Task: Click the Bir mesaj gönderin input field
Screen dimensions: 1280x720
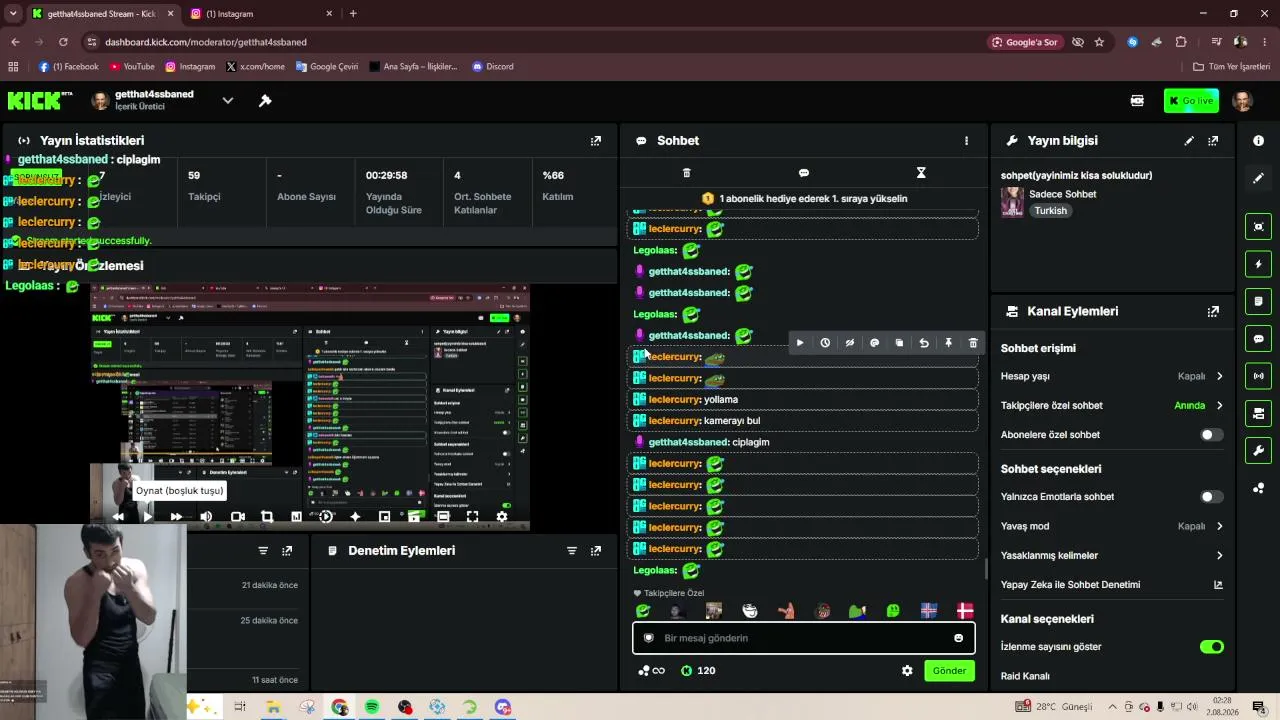Action: pyautogui.click(x=804, y=638)
